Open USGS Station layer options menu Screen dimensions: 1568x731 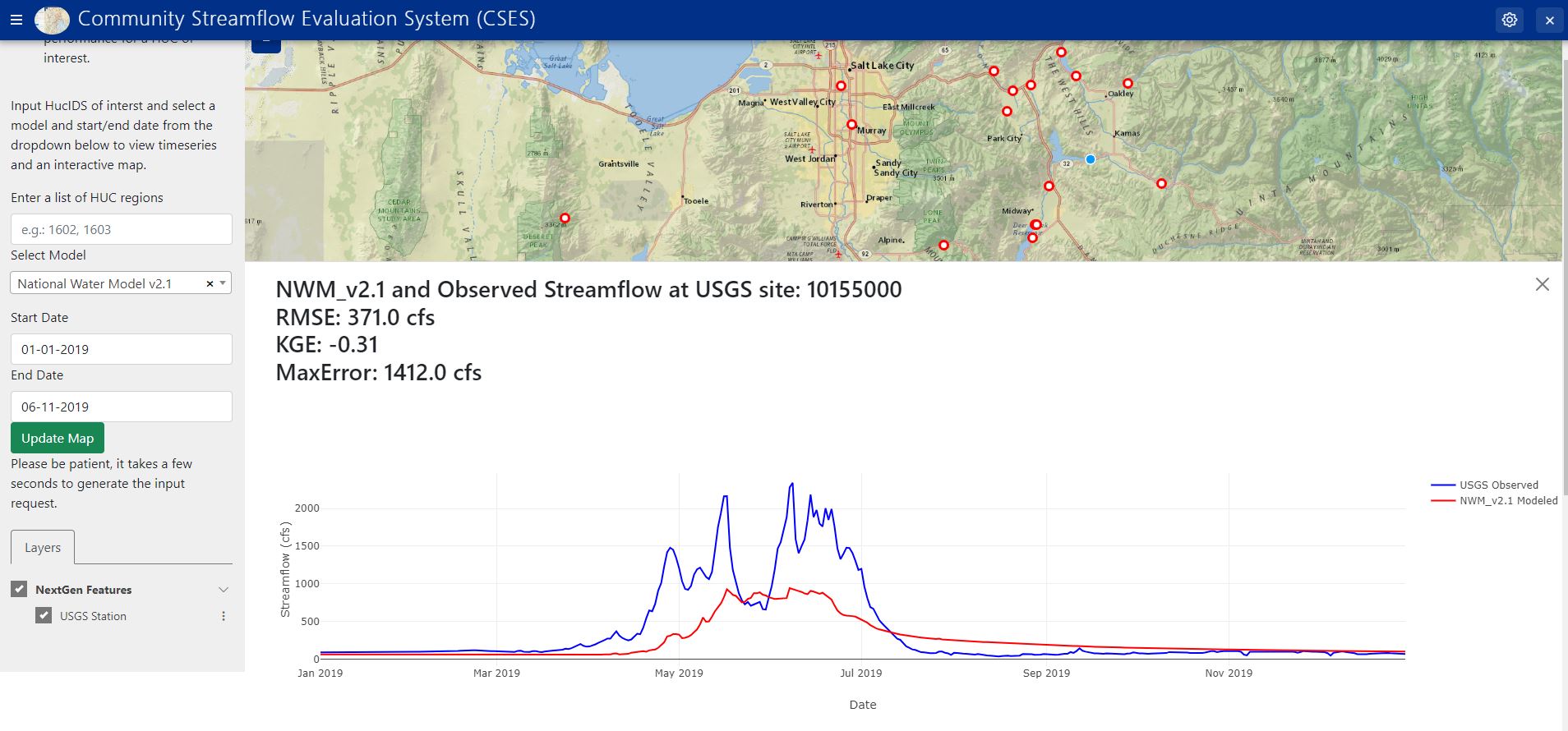point(224,616)
